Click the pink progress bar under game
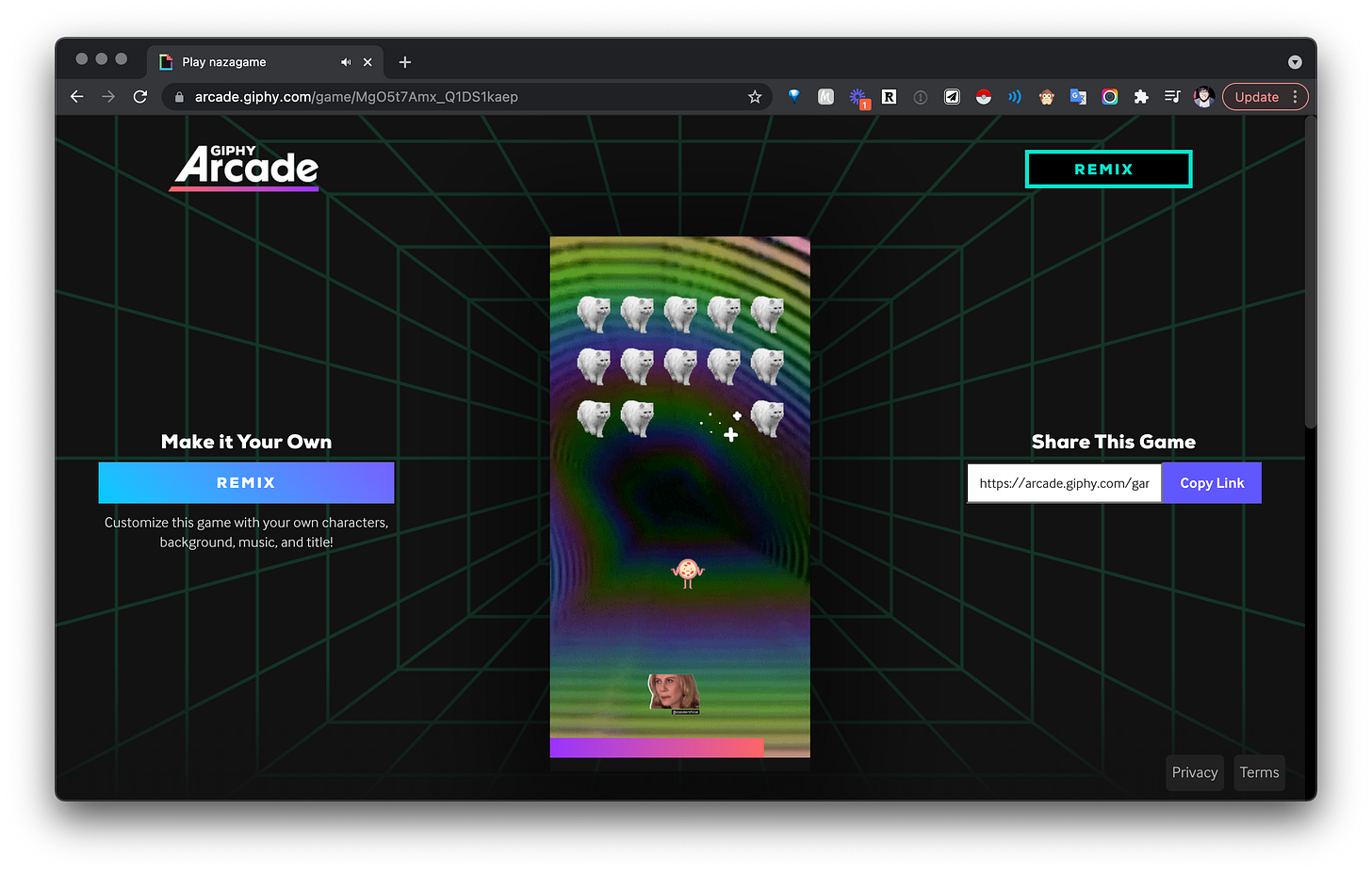This screenshot has width=1372, height=874. click(x=657, y=748)
